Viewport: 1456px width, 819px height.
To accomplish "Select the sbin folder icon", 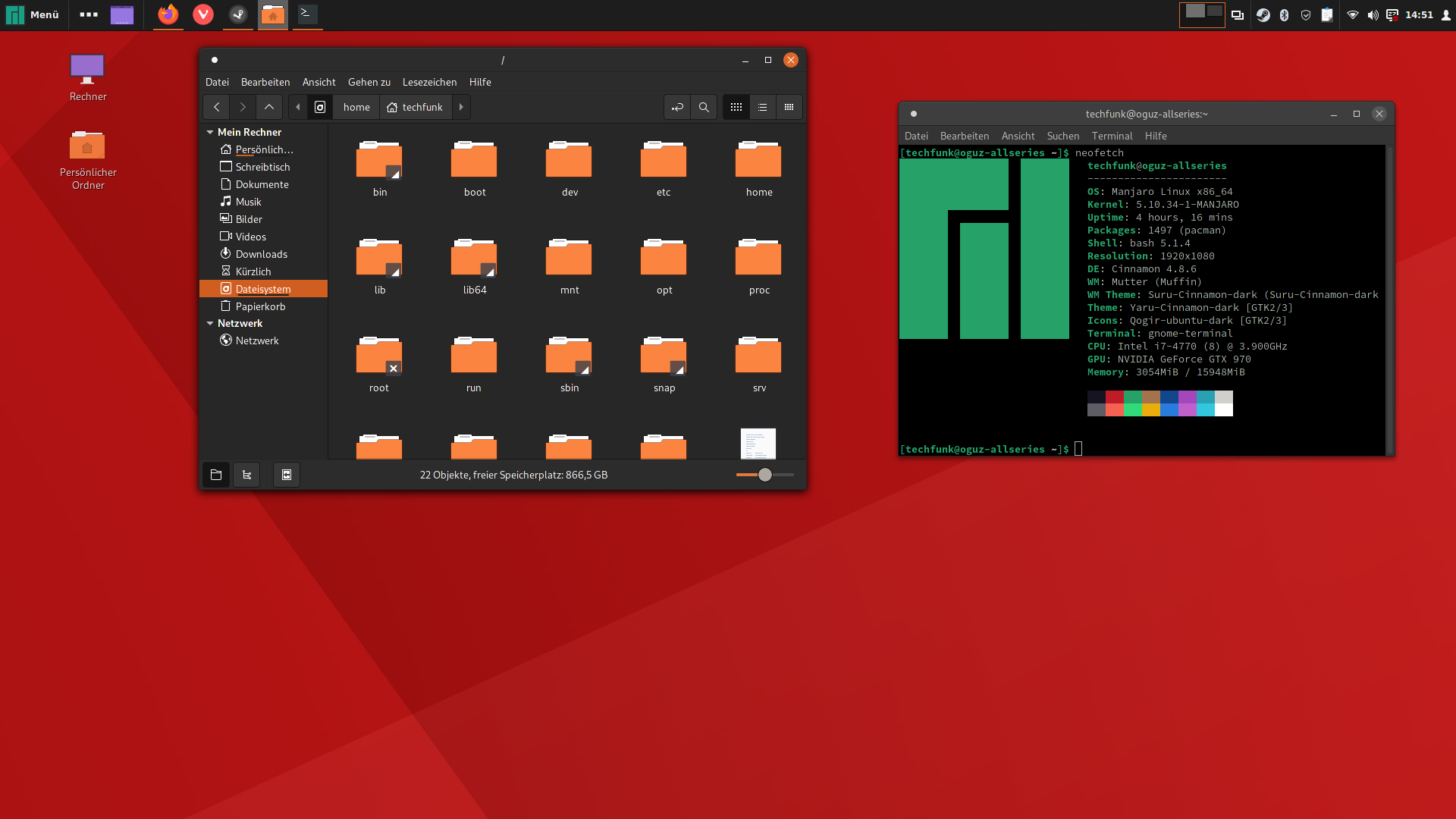I will click(569, 356).
